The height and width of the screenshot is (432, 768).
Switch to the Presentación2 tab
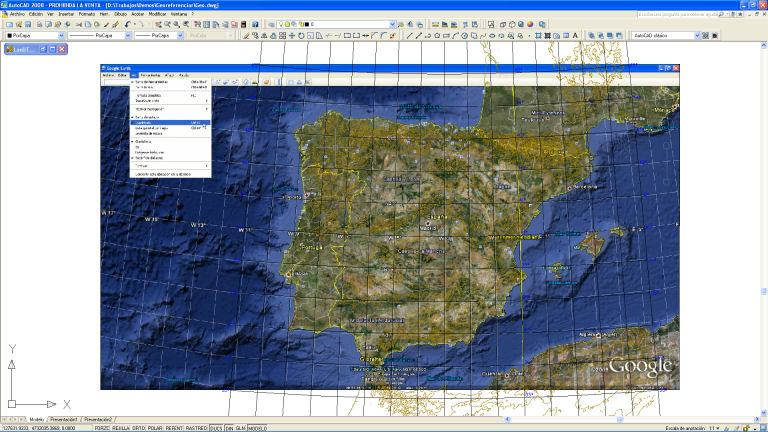coord(98,420)
